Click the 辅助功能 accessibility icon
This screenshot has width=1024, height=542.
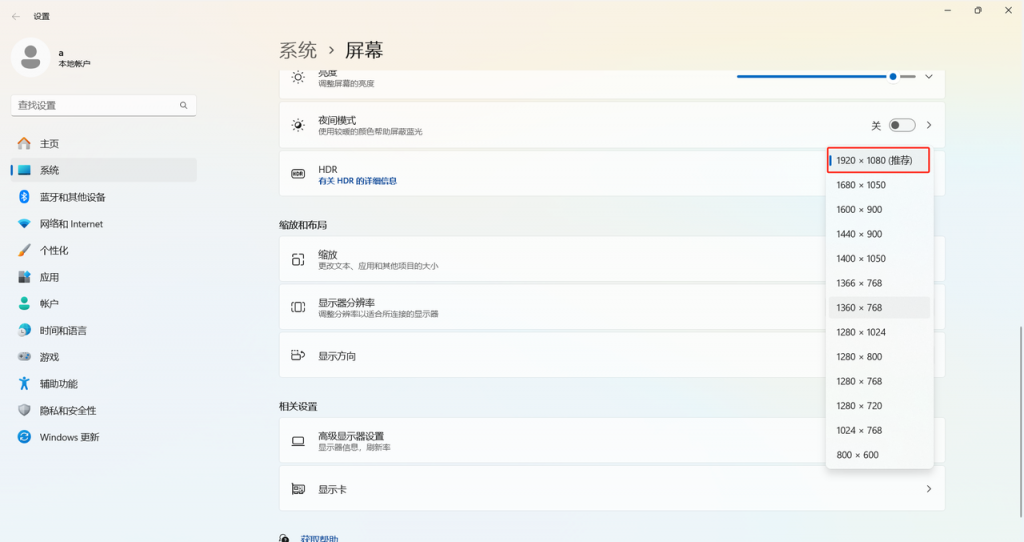[24, 383]
